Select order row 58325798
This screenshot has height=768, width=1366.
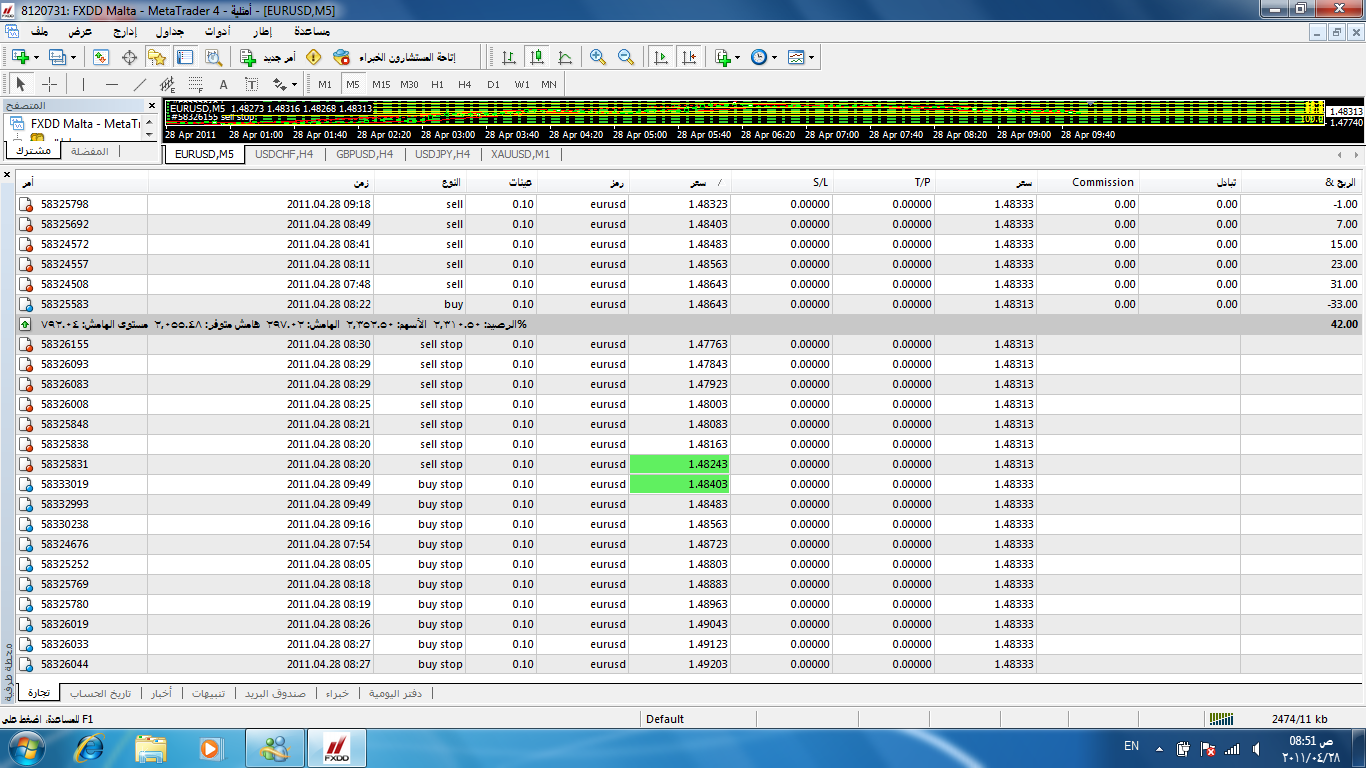click(x=688, y=204)
